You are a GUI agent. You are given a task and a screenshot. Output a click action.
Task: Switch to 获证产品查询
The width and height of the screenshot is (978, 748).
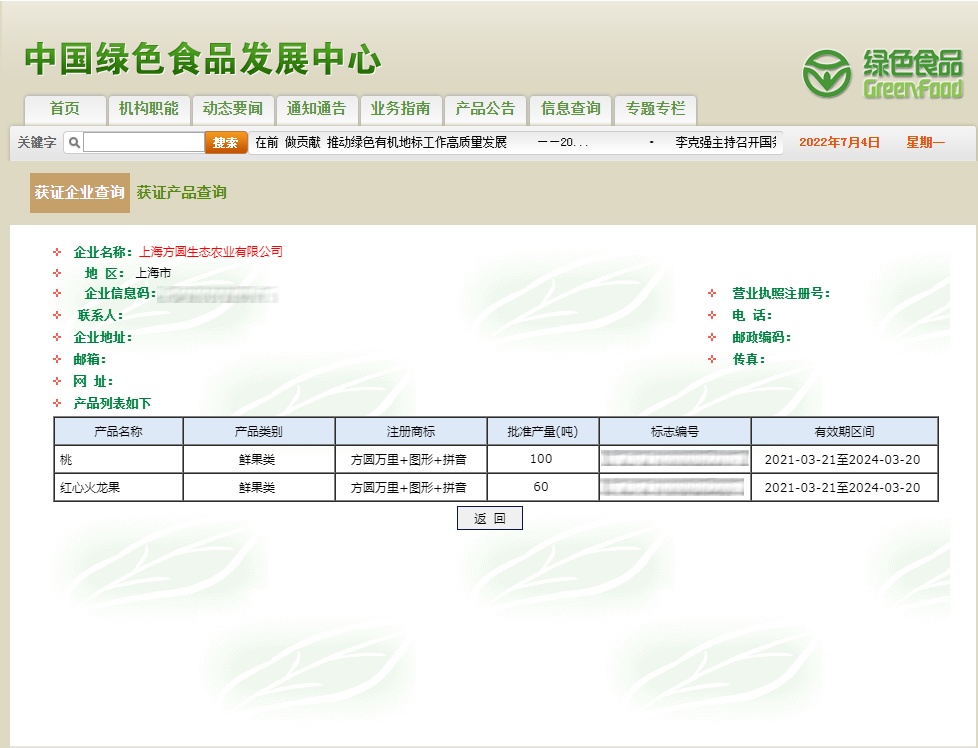click(182, 193)
